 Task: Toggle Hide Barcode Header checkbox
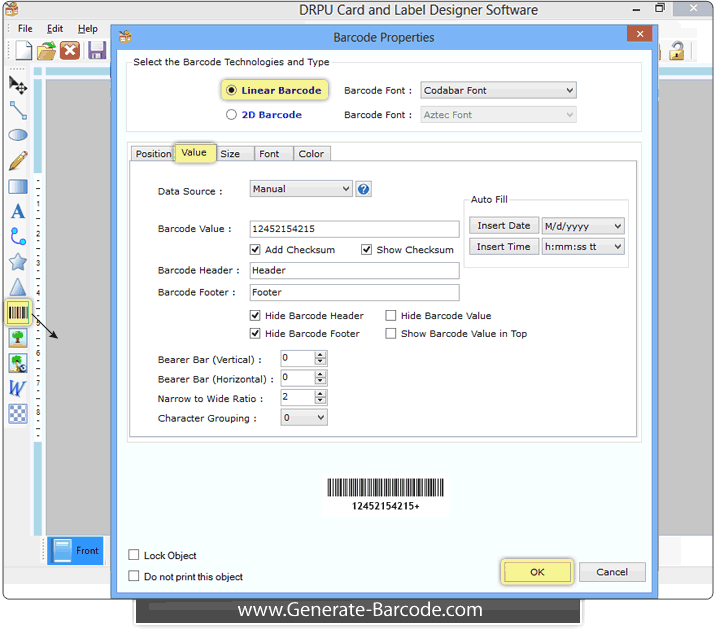(x=255, y=316)
